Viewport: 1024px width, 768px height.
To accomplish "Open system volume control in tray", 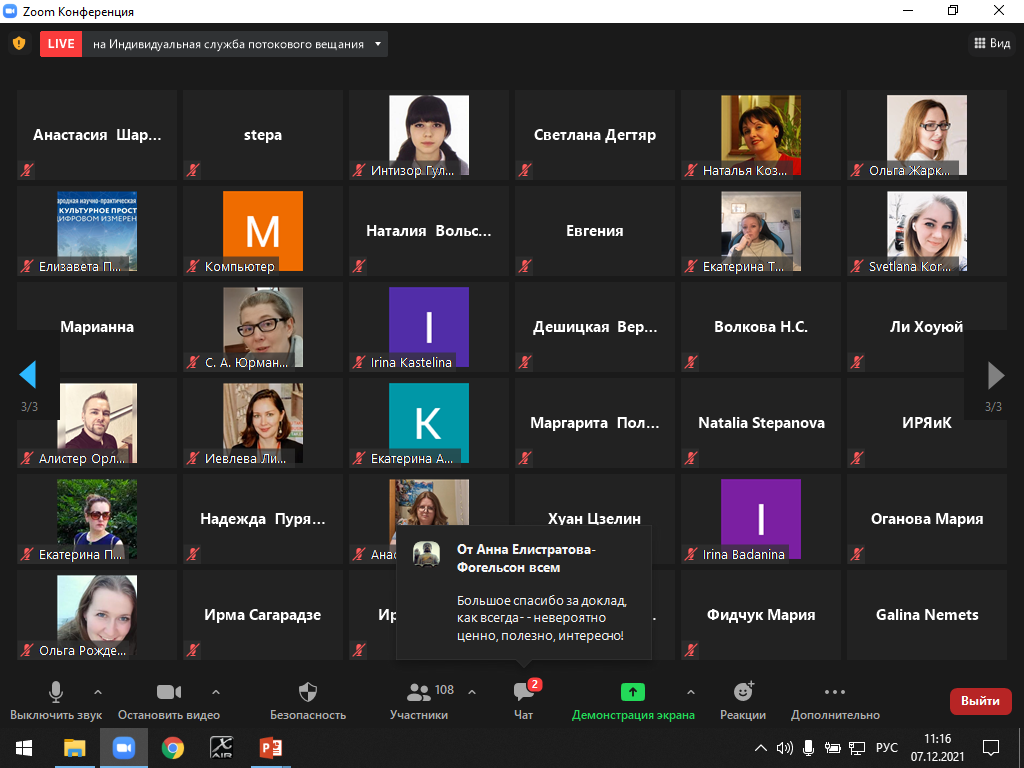I will 784,748.
